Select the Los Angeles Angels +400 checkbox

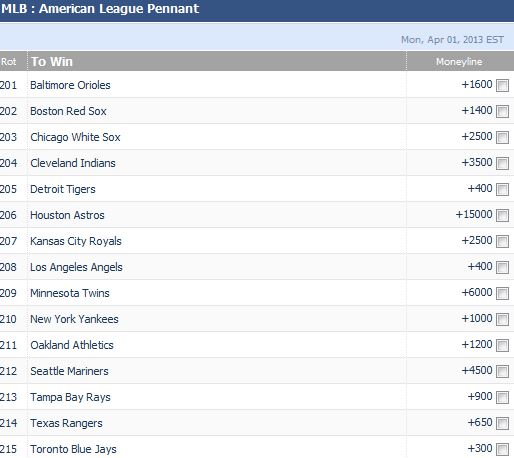[502, 267]
